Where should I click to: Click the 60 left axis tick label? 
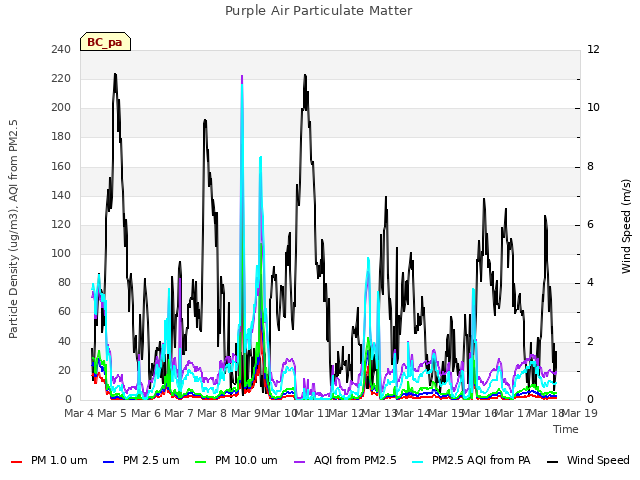click(x=64, y=312)
